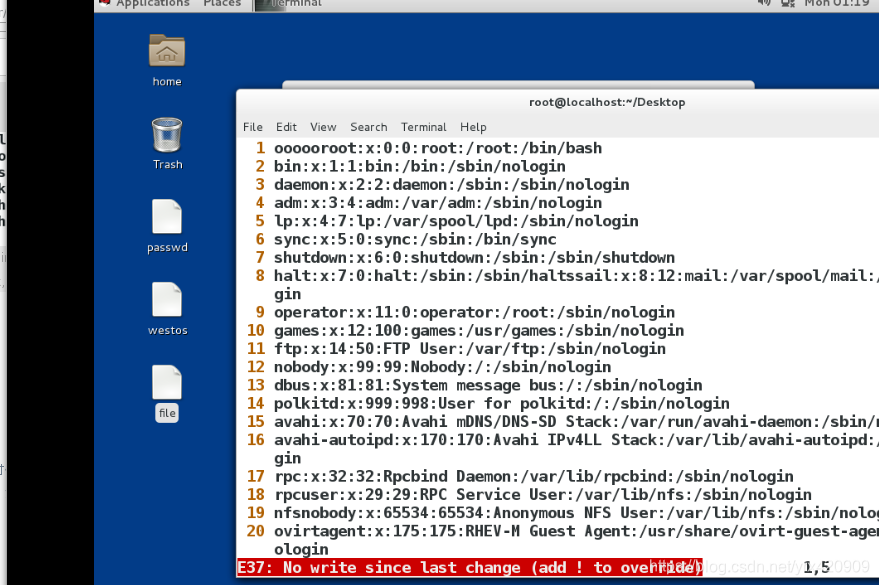Viewport: 879px width, 585px height.
Task: Click the Terminal taskbar entry in top panel
Action: pos(289,4)
